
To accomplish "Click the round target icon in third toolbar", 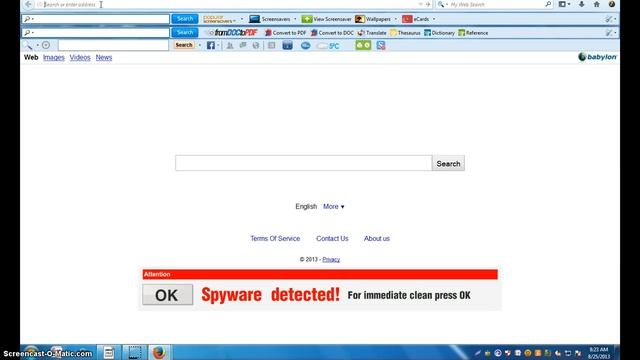I will (x=46, y=45).
